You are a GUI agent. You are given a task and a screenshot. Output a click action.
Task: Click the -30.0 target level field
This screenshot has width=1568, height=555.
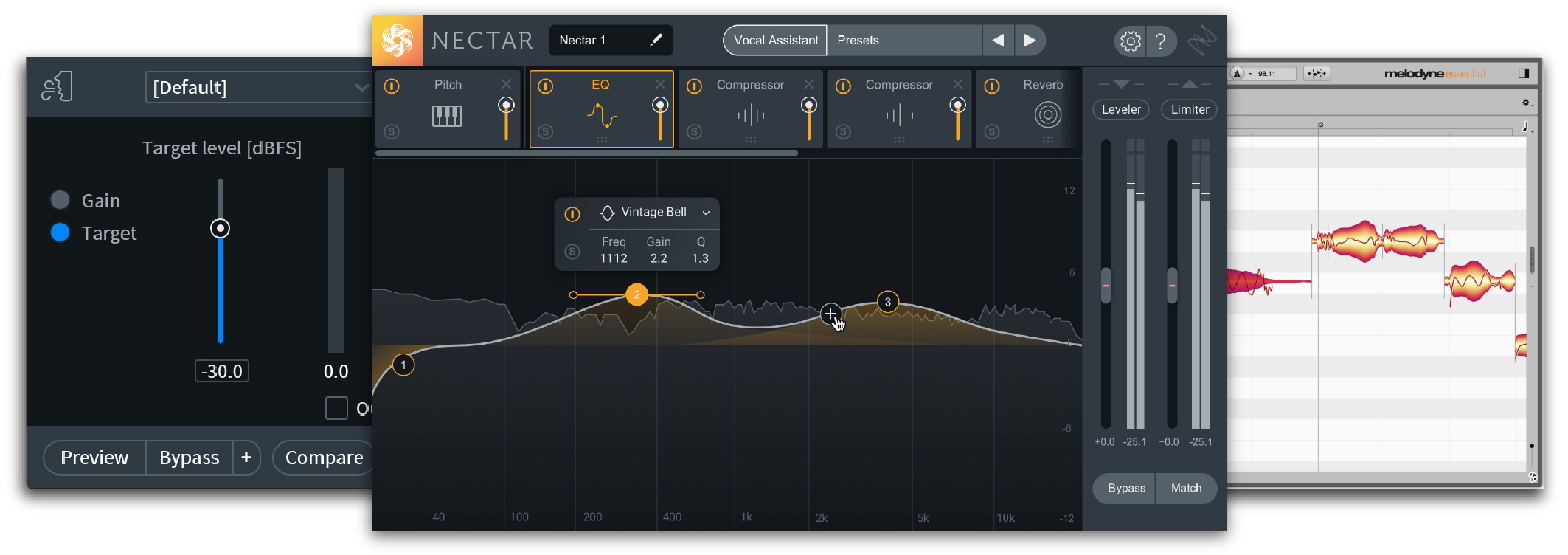tap(222, 371)
